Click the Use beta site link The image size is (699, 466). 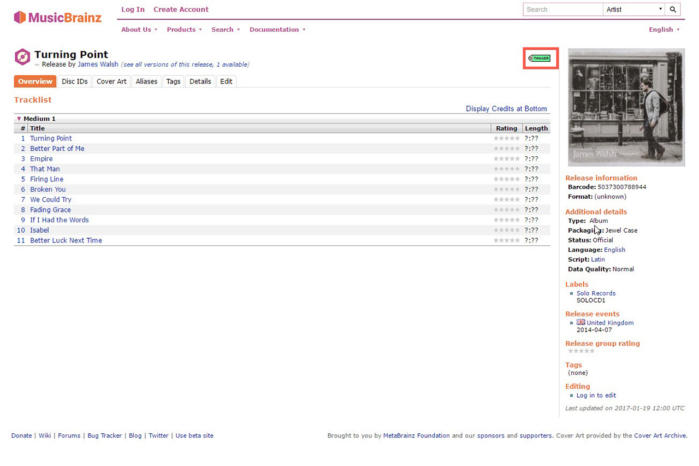click(x=194, y=436)
